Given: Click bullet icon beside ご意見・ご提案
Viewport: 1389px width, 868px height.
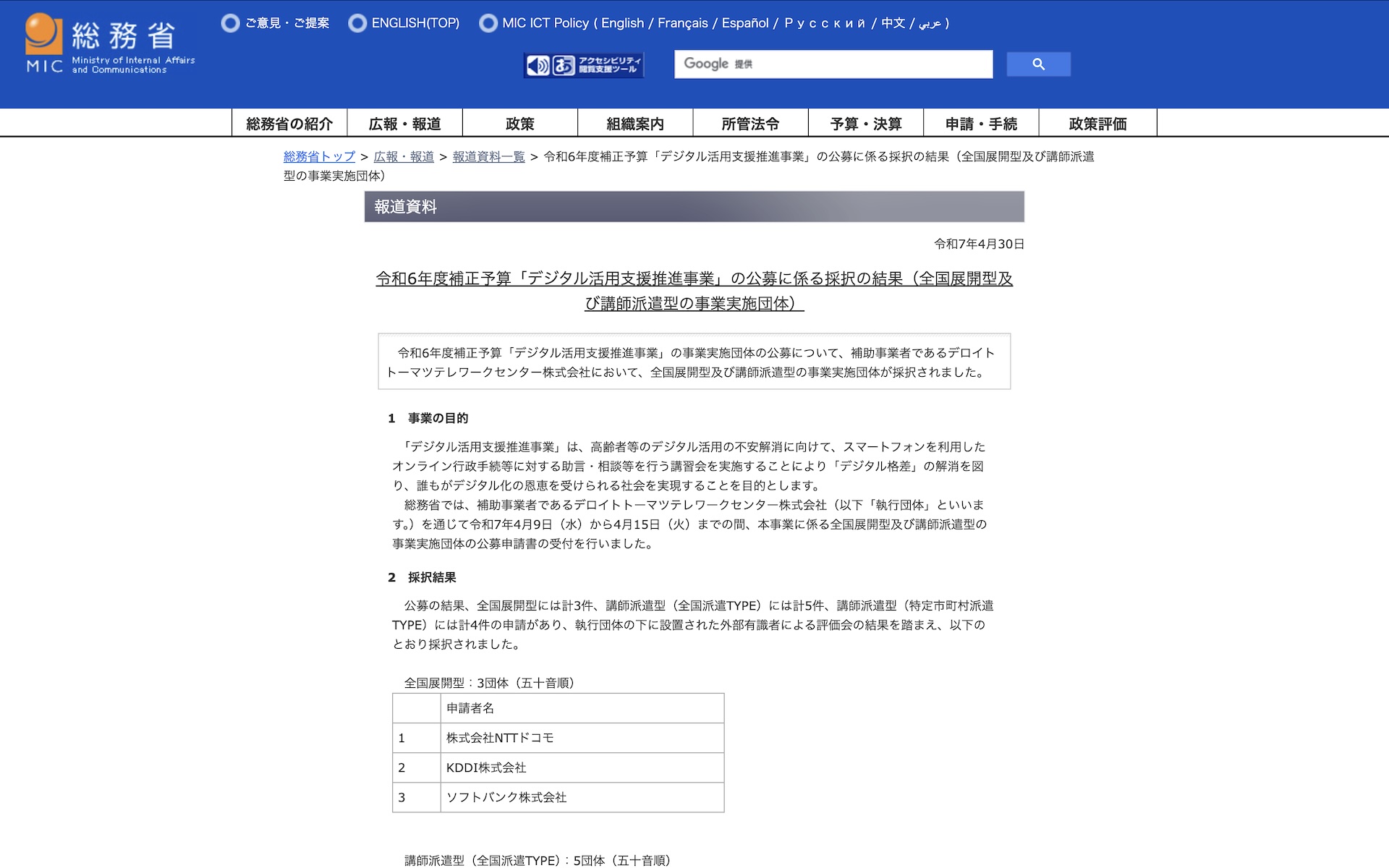Looking at the screenshot, I should (230, 23).
